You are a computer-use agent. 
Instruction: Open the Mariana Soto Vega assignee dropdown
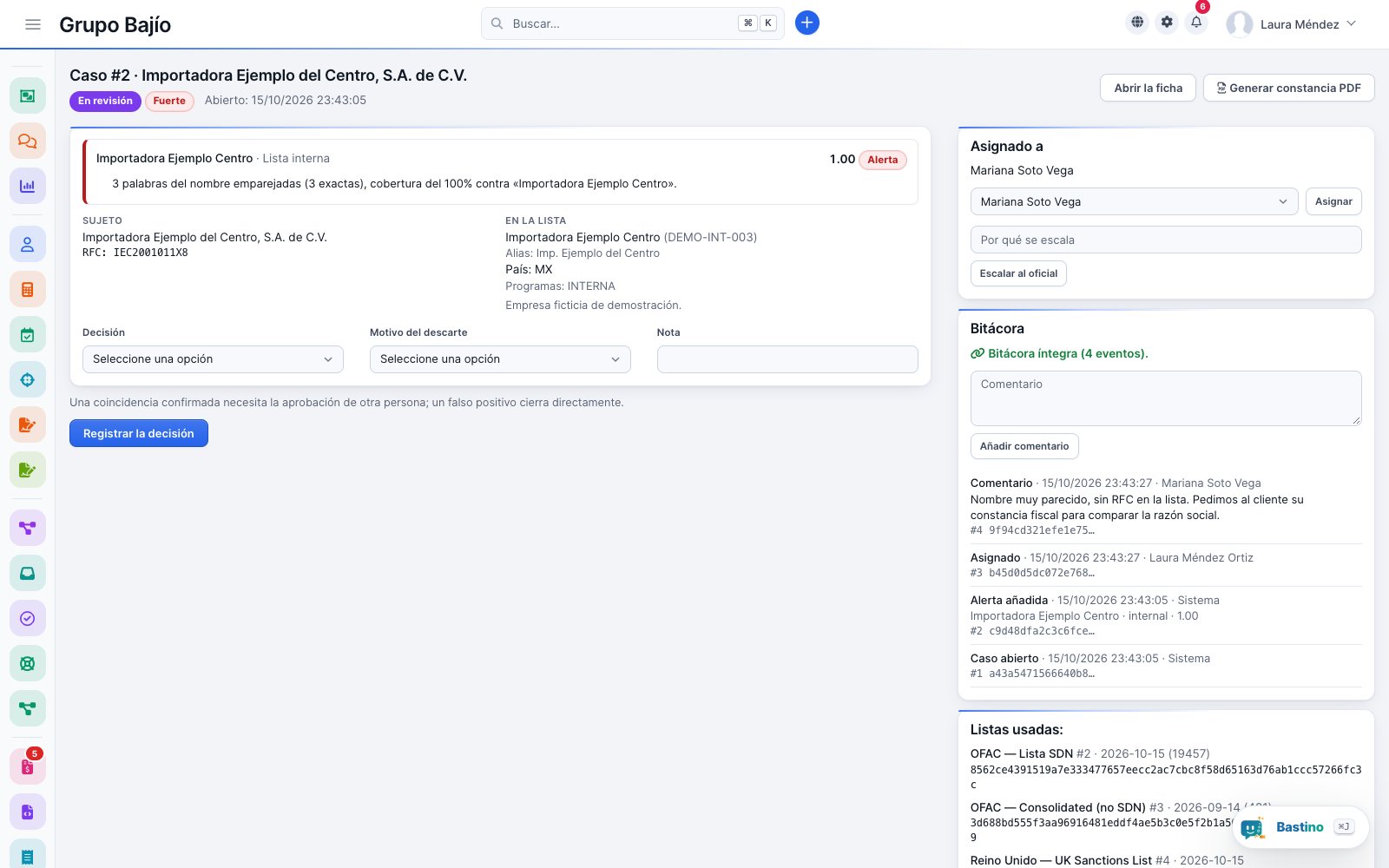(x=1134, y=201)
